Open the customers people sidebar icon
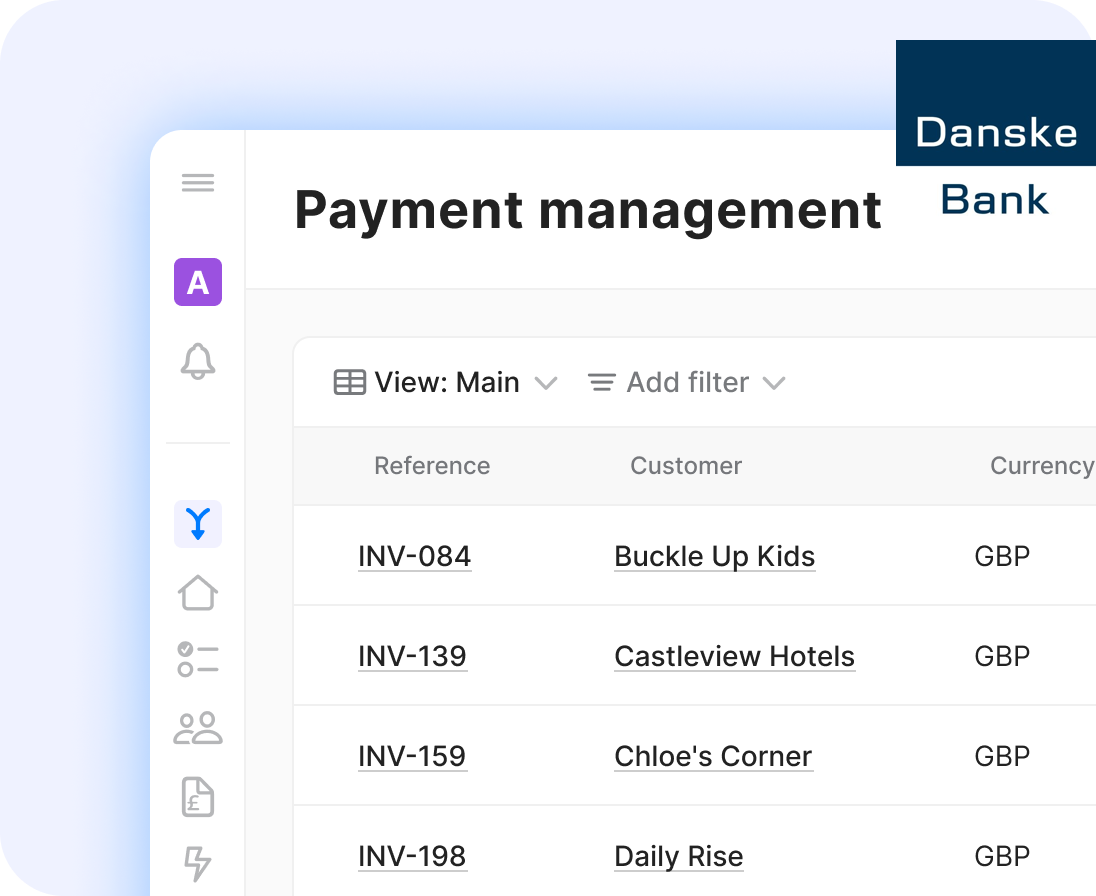The image size is (1096, 896). pos(198,729)
